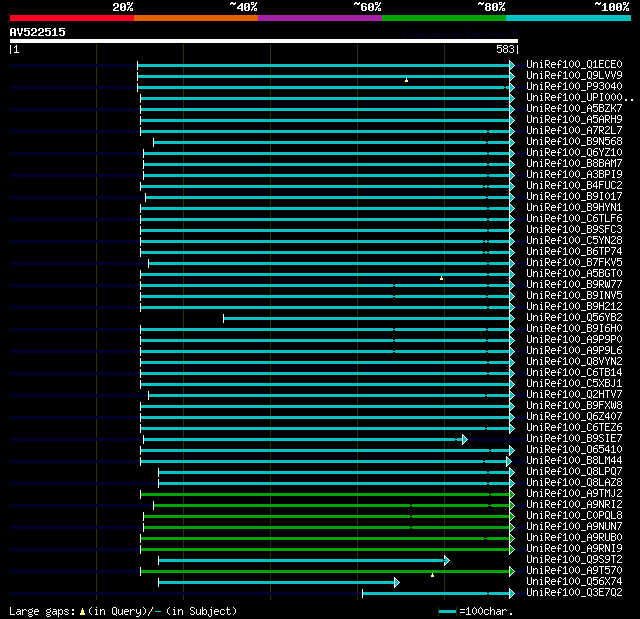Click the green ~80% identity legend segment
Image resolution: width=640 pixels, height=619 pixels.
[444, 18]
